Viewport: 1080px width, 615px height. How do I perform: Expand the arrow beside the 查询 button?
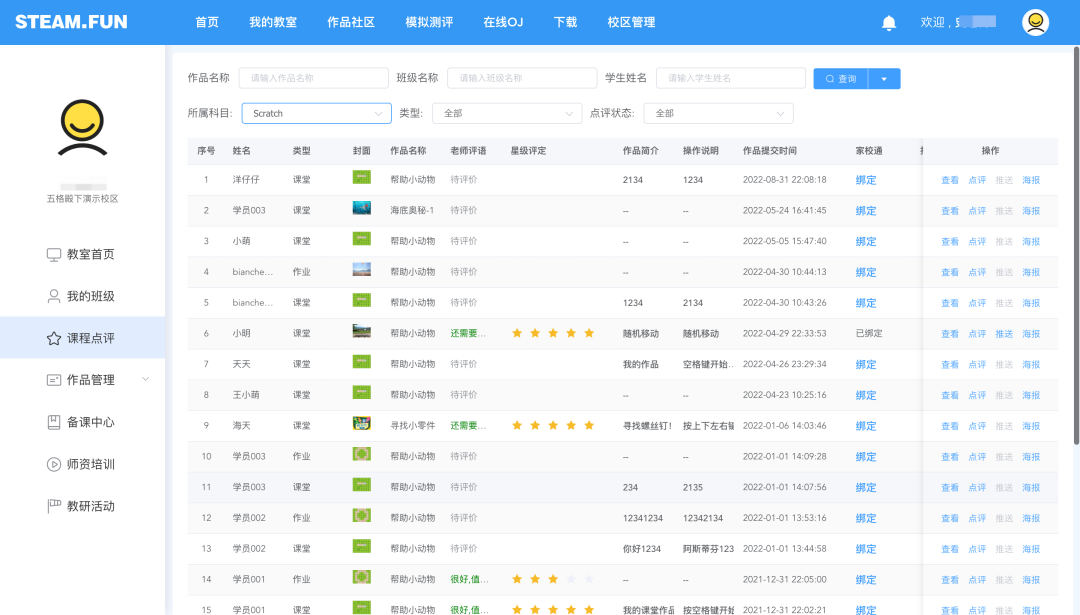point(884,79)
